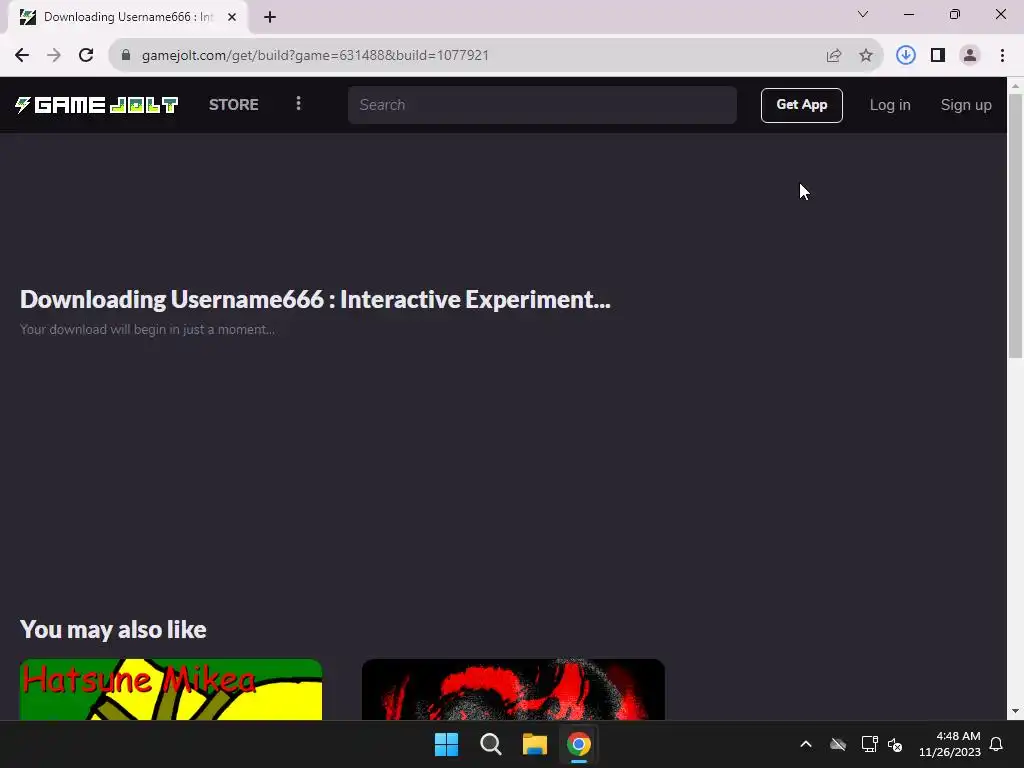The width and height of the screenshot is (1024, 768).
Task: Click the Chrome taskbar icon
Action: 579,744
